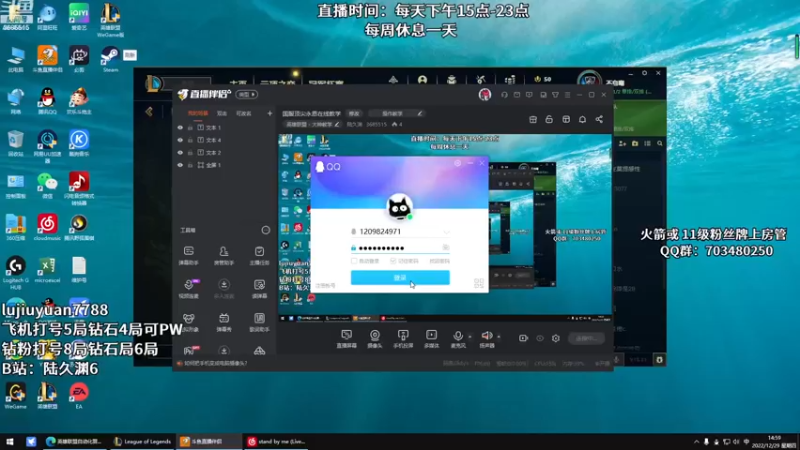
Task: Hide the 文本 4 layer with its eye icon
Action: click(180, 140)
